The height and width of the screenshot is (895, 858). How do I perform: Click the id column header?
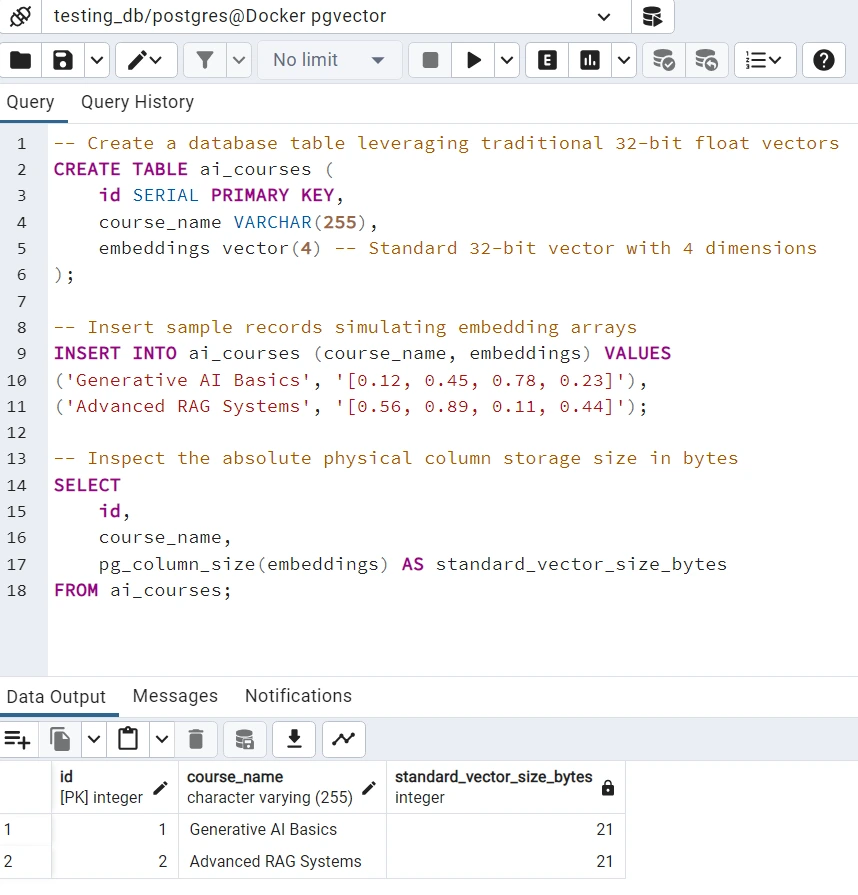[115, 787]
